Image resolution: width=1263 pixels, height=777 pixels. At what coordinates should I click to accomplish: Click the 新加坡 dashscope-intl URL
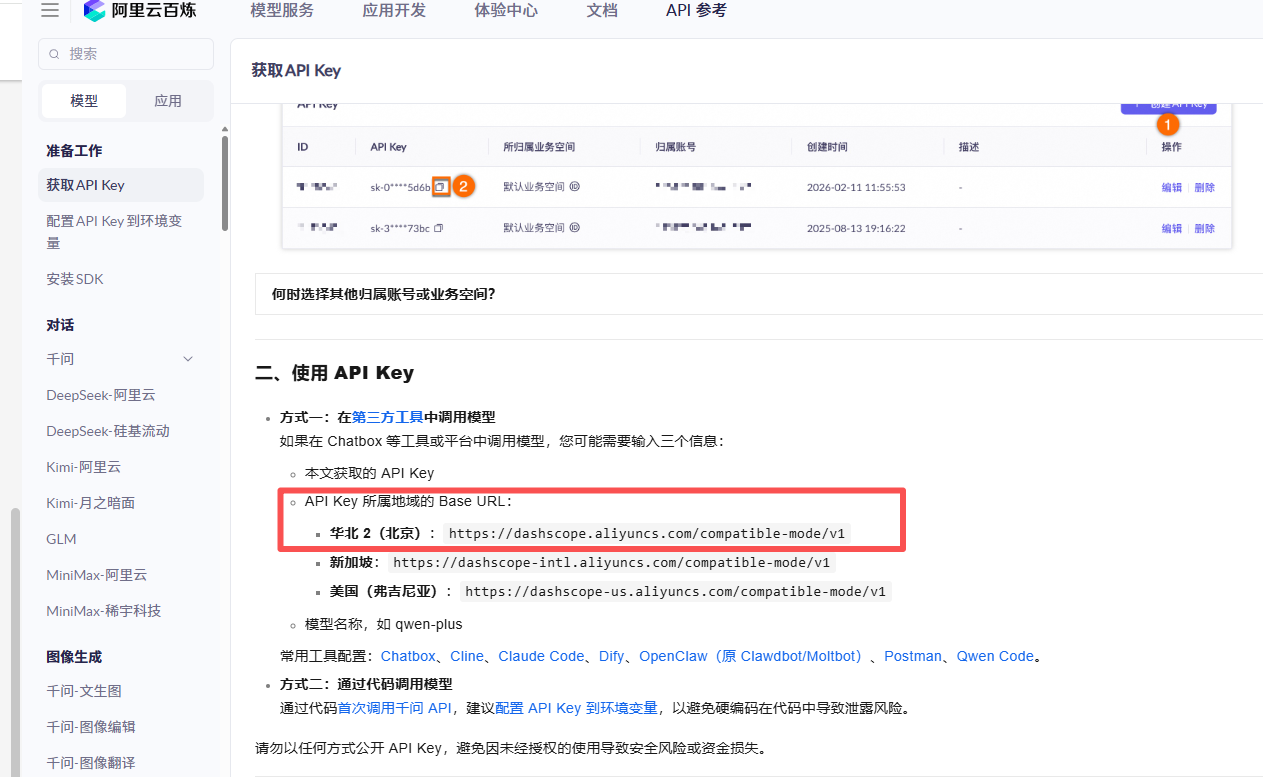click(x=611, y=562)
